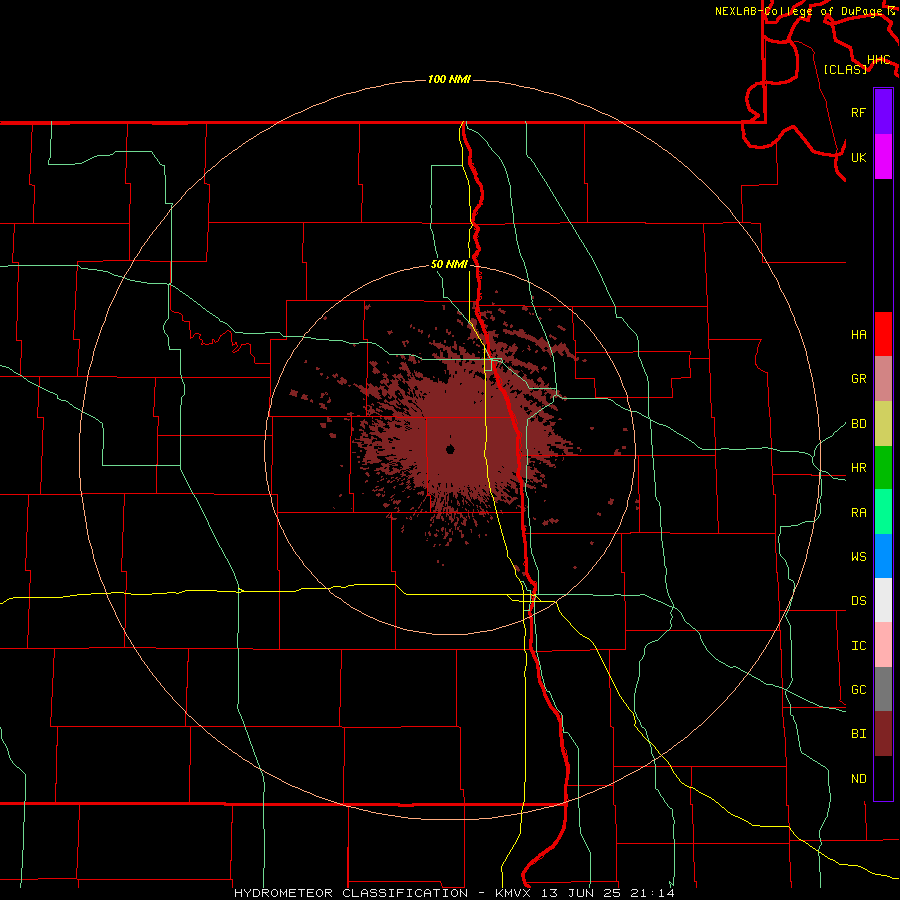Click the light pink IC legend block

[883, 645]
